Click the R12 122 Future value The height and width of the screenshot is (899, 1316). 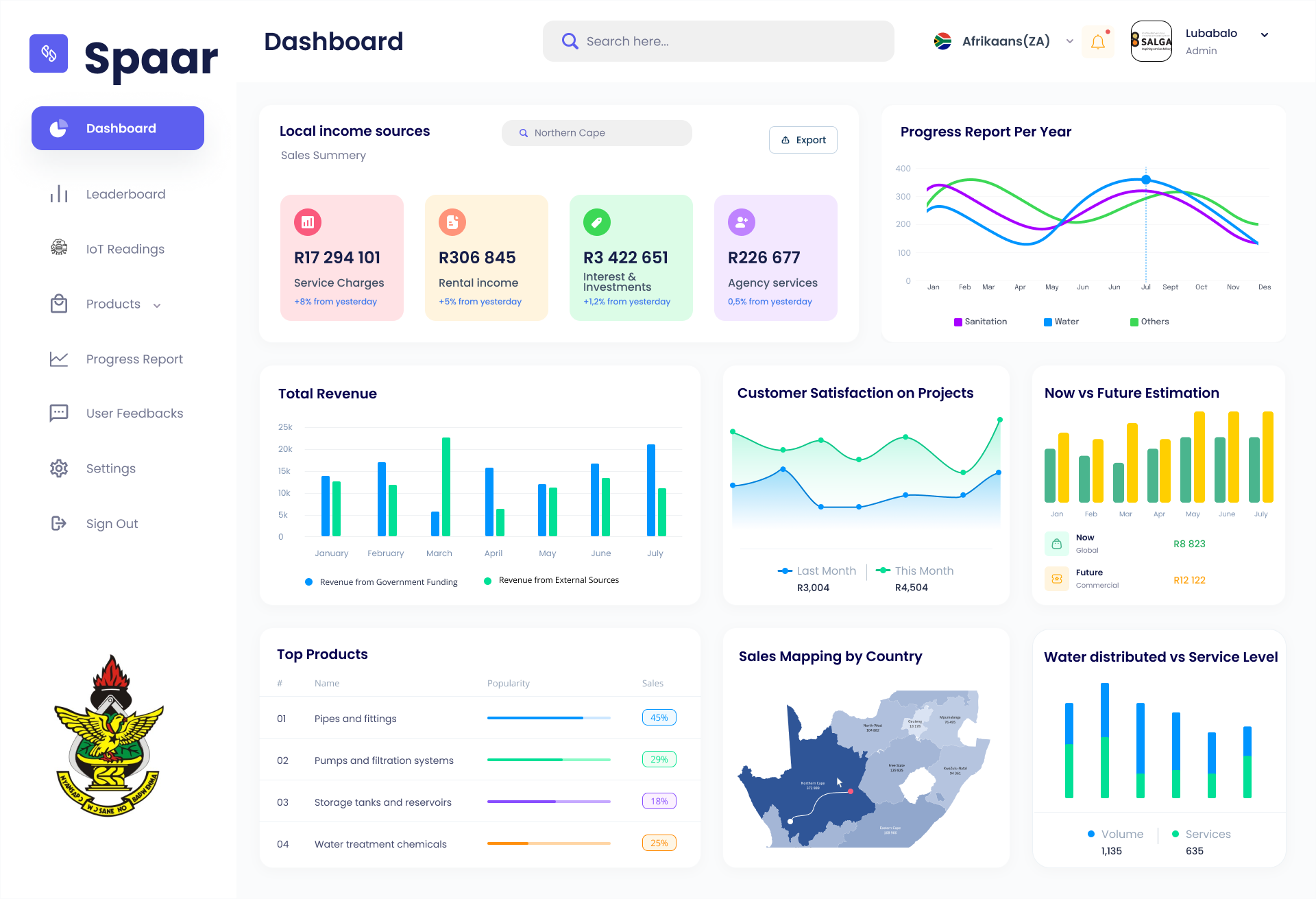(1189, 580)
